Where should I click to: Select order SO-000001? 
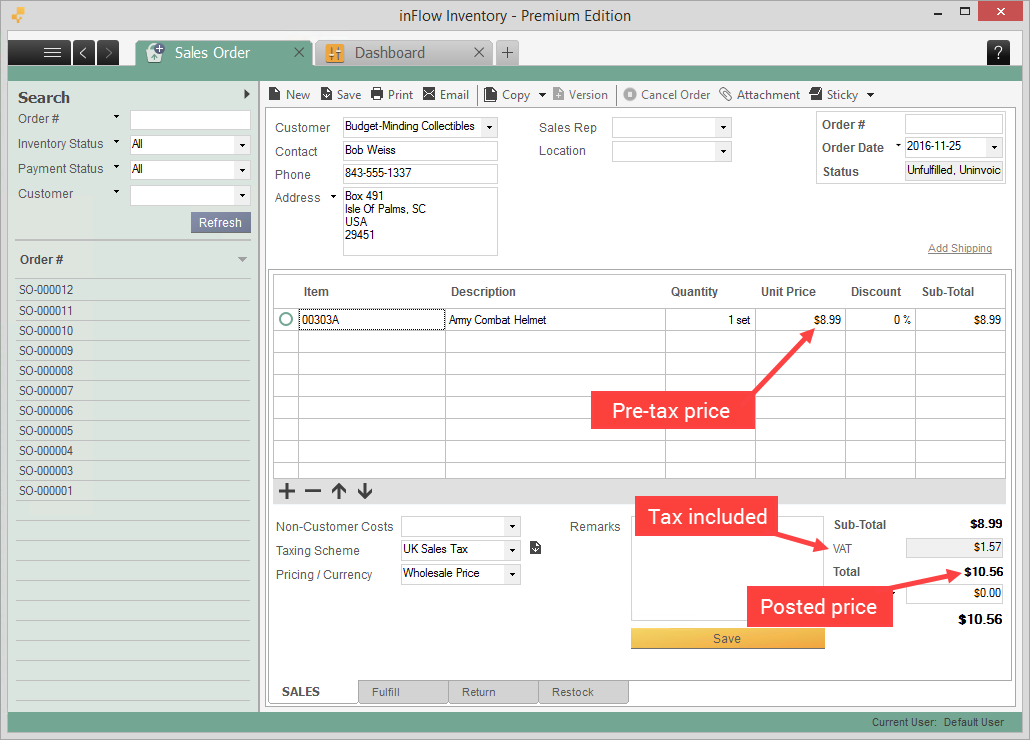click(133, 490)
